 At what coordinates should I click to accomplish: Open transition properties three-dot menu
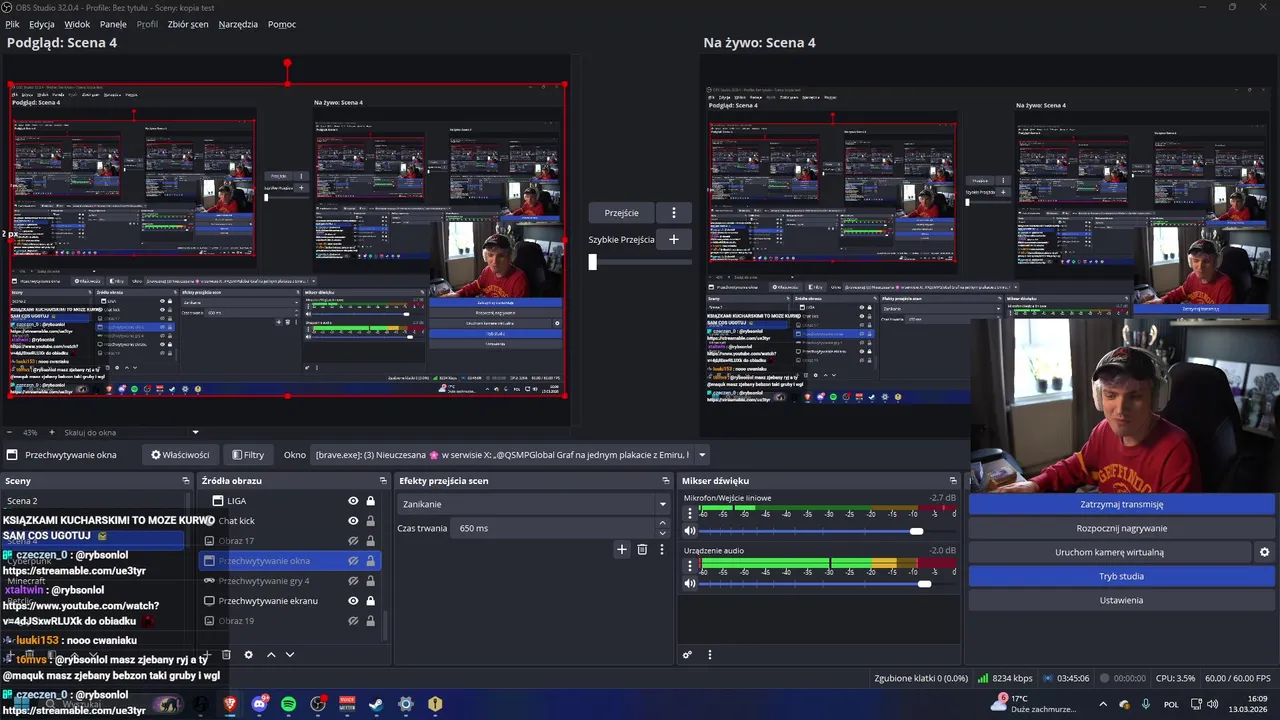661,549
